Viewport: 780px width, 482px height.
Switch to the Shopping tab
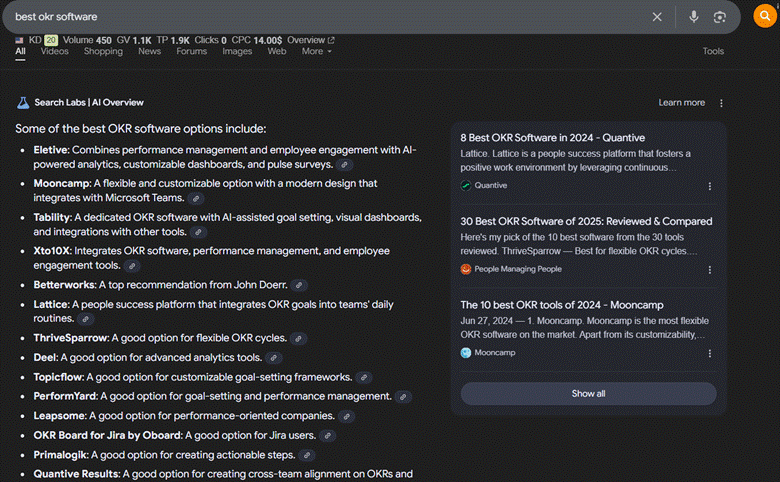point(103,51)
